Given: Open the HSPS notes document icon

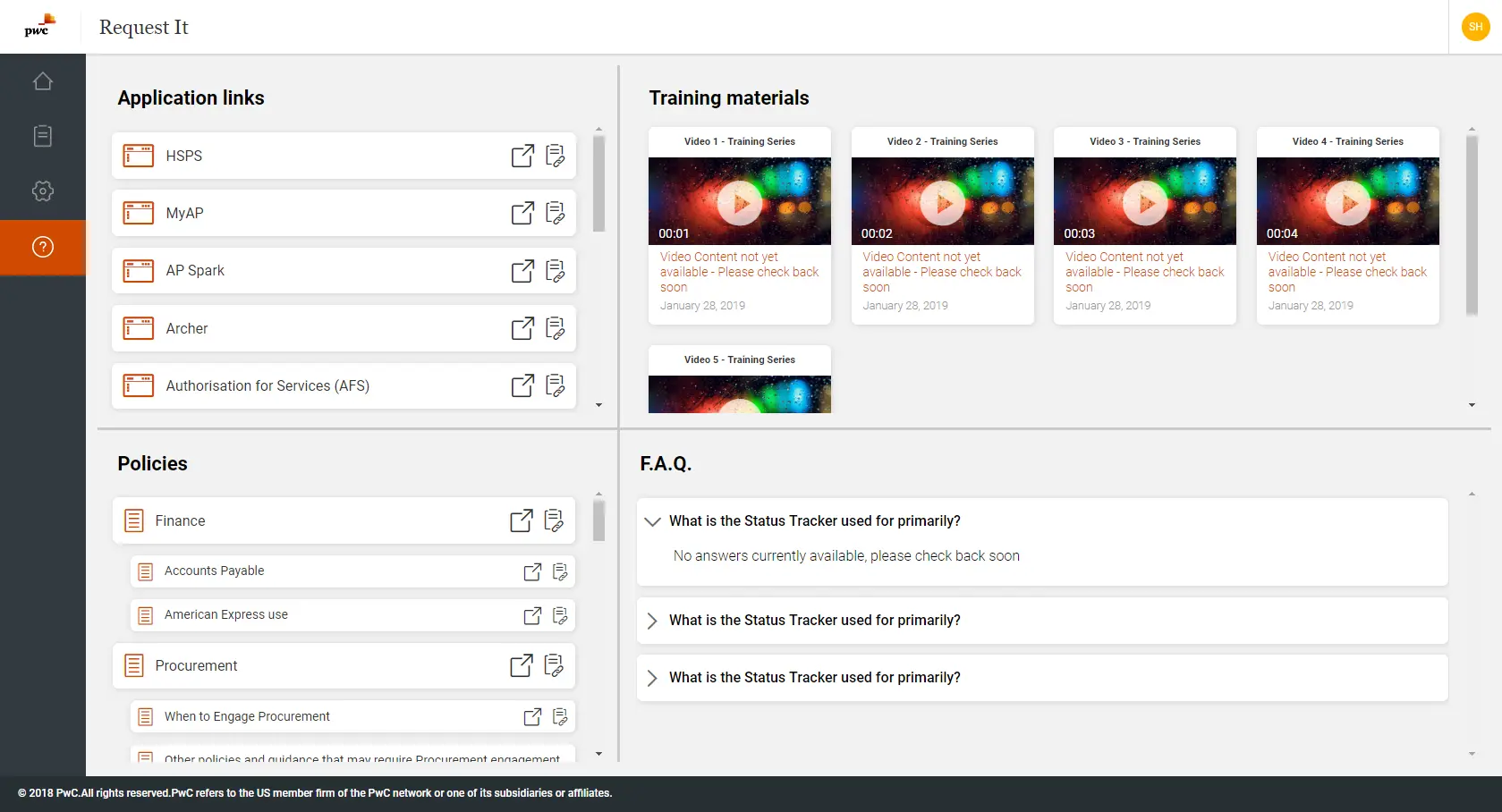Looking at the screenshot, I should (556, 156).
